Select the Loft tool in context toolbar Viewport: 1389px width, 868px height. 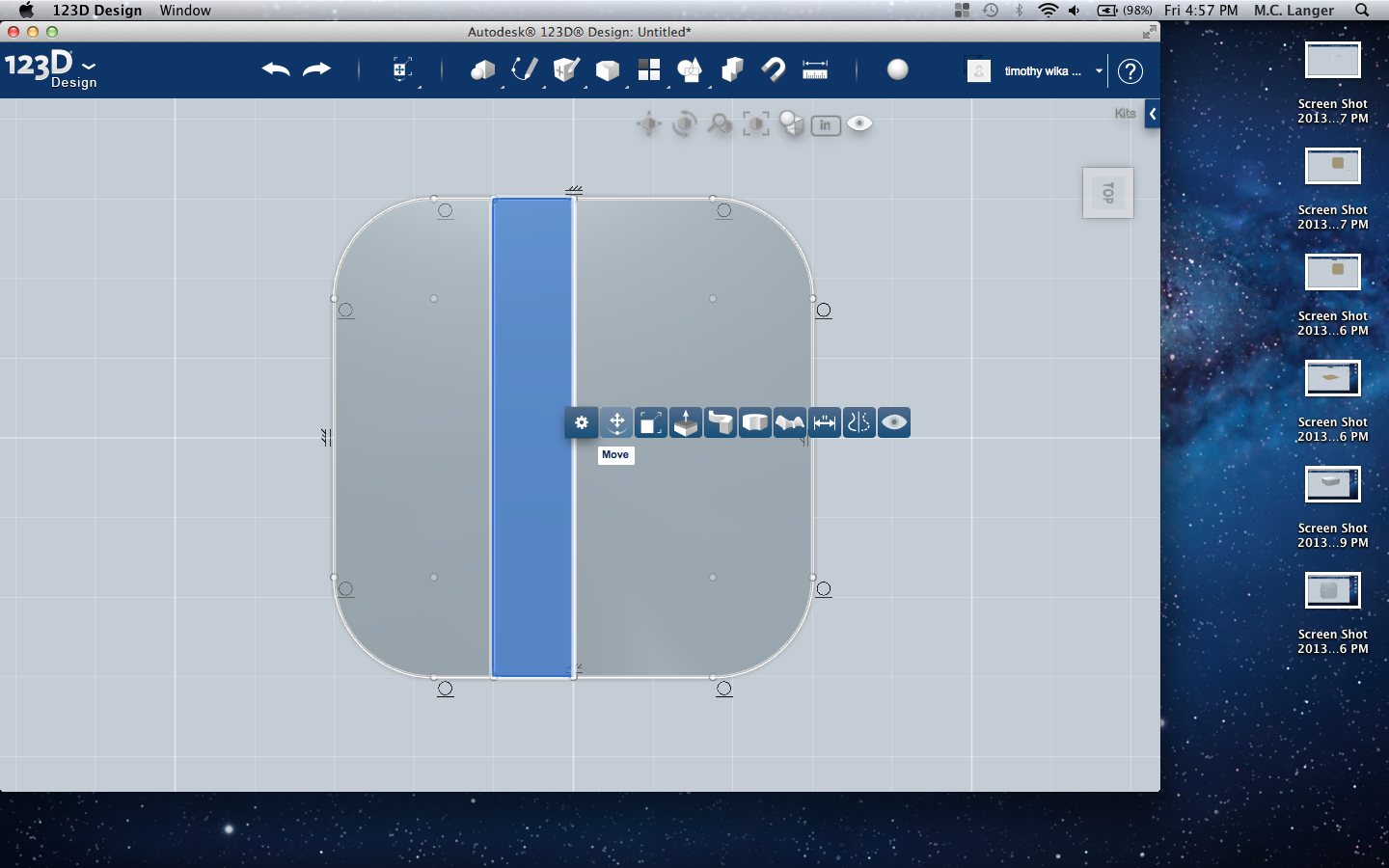(790, 422)
